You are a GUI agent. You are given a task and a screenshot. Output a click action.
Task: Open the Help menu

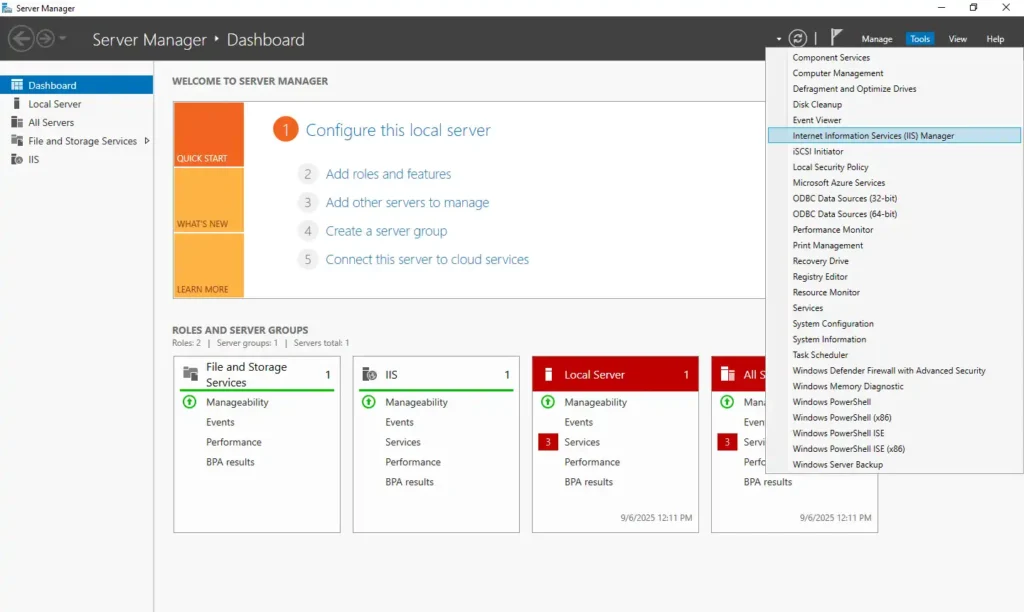(995, 39)
